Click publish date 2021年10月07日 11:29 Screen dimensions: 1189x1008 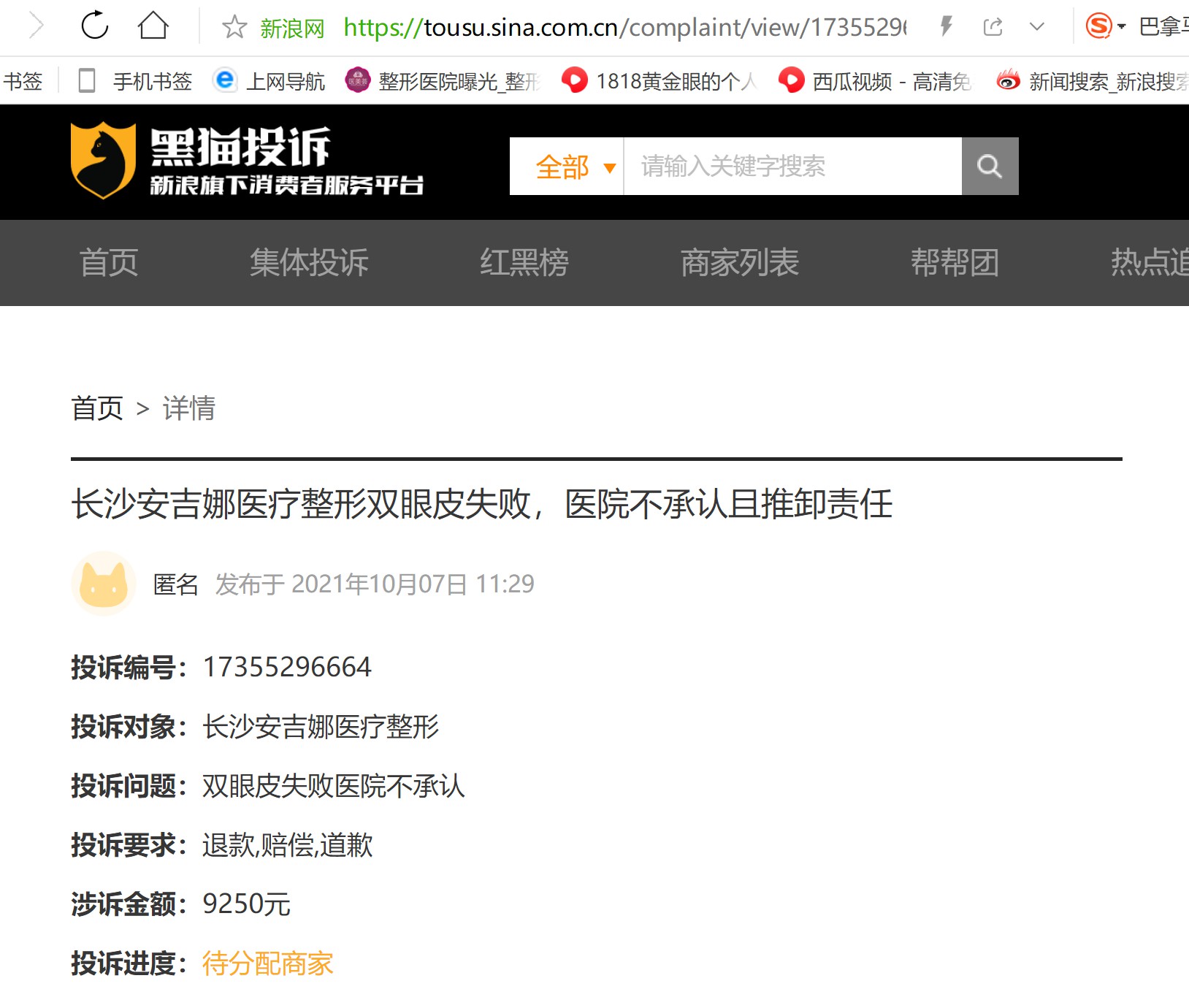pyautogui.click(x=413, y=584)
